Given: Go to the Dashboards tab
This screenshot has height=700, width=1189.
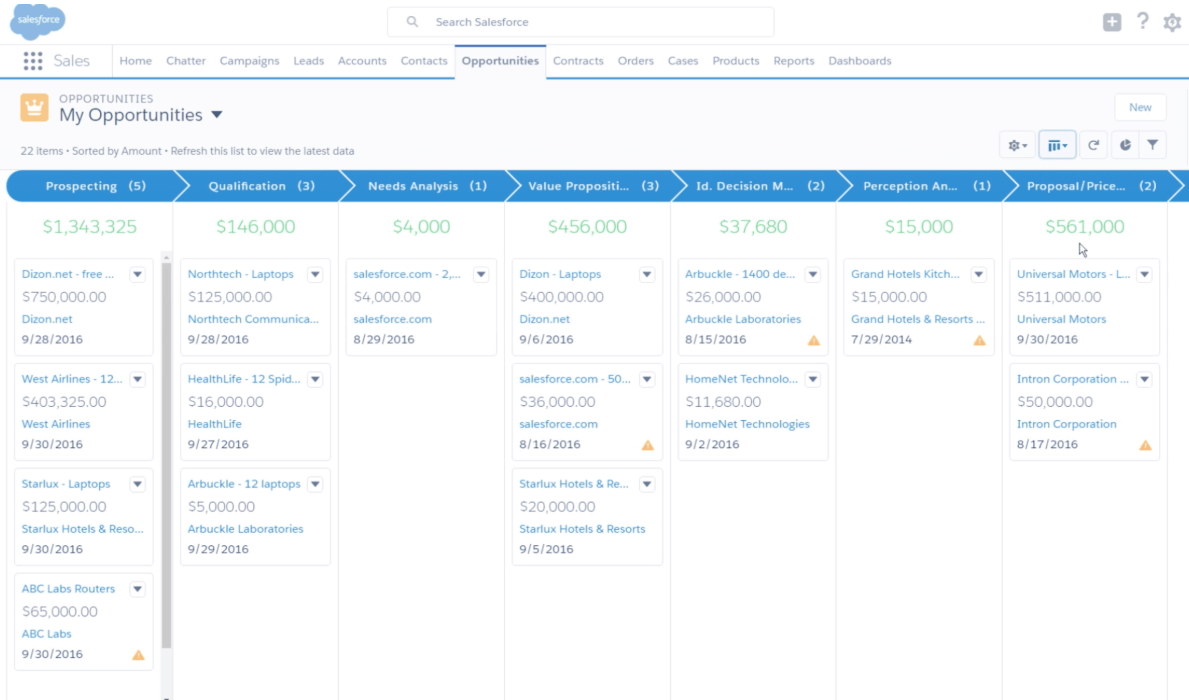Looking at the screenshot, I should (x=860, y=61).
